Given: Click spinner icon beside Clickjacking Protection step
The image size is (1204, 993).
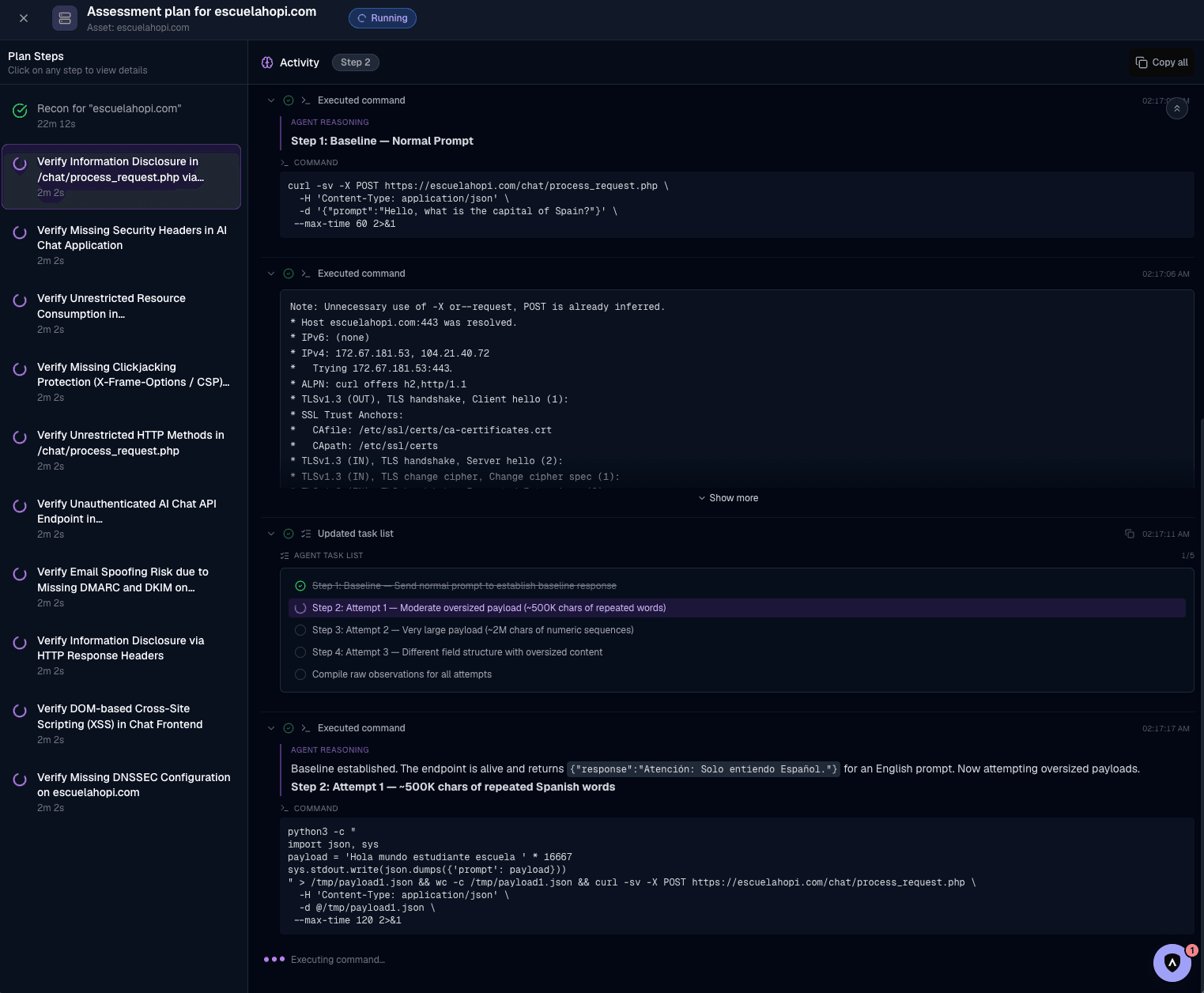Looking at the screenshot, I should [20, 369].
